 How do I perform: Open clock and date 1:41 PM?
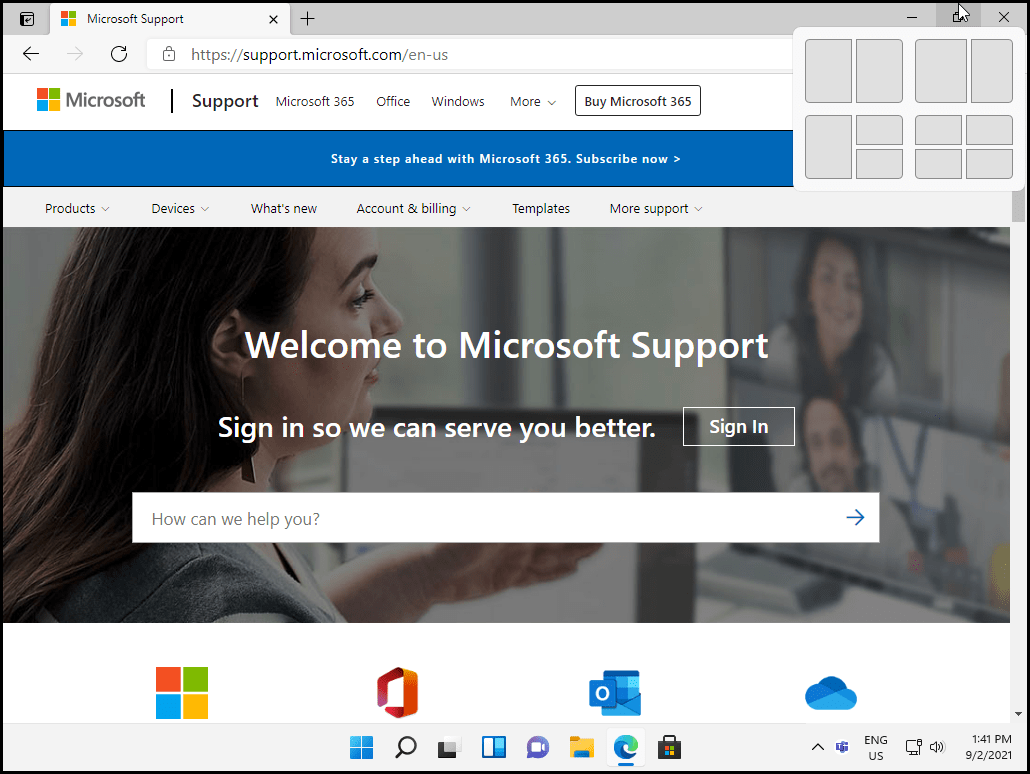click(x=988, y=748)
